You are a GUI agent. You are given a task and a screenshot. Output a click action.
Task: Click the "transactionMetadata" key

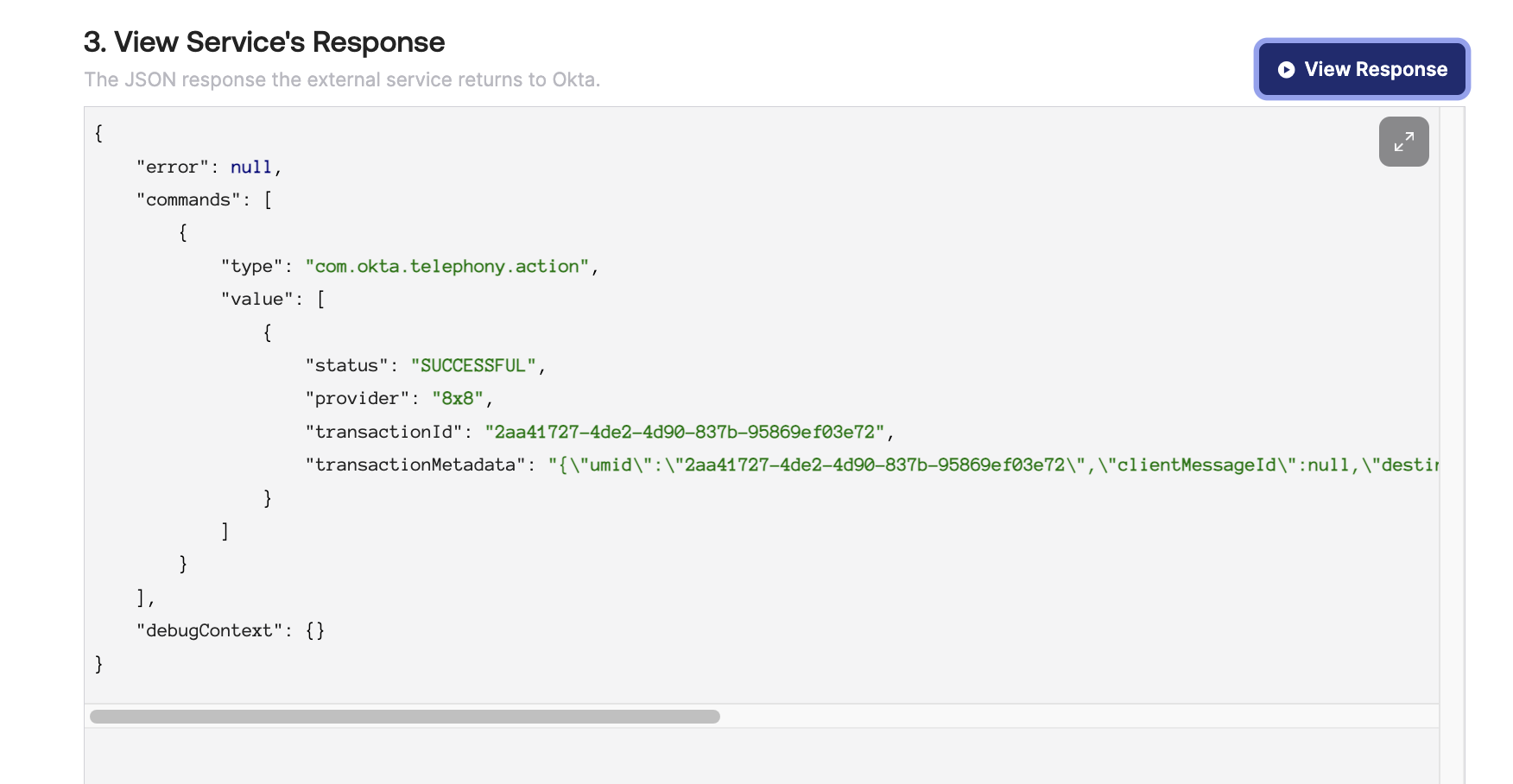[415, 465]
